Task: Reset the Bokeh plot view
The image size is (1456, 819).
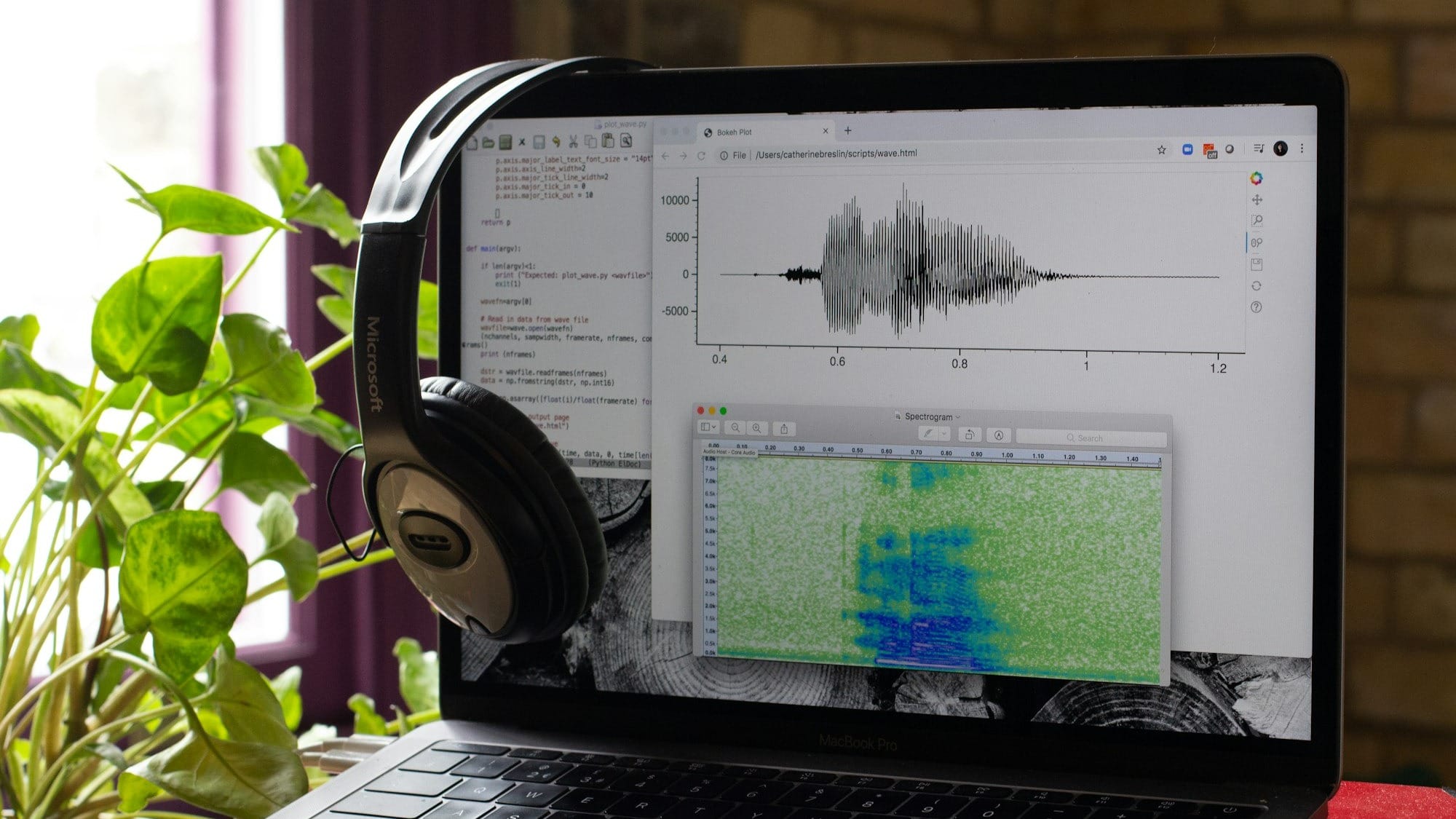Action: click(1257, 285)
